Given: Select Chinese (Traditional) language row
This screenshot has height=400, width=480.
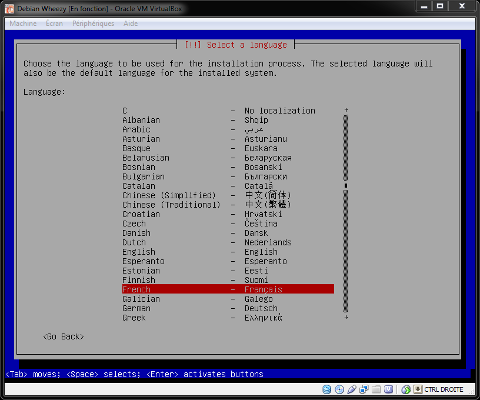Looking at the screenshot, I should click(228, 205).
